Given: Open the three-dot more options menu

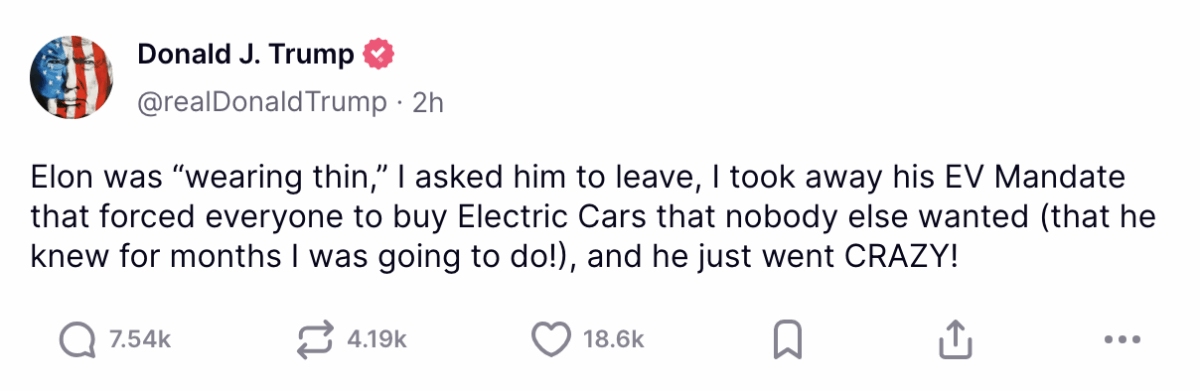Looking at the screenshot, I should (x=1123, y=340).
